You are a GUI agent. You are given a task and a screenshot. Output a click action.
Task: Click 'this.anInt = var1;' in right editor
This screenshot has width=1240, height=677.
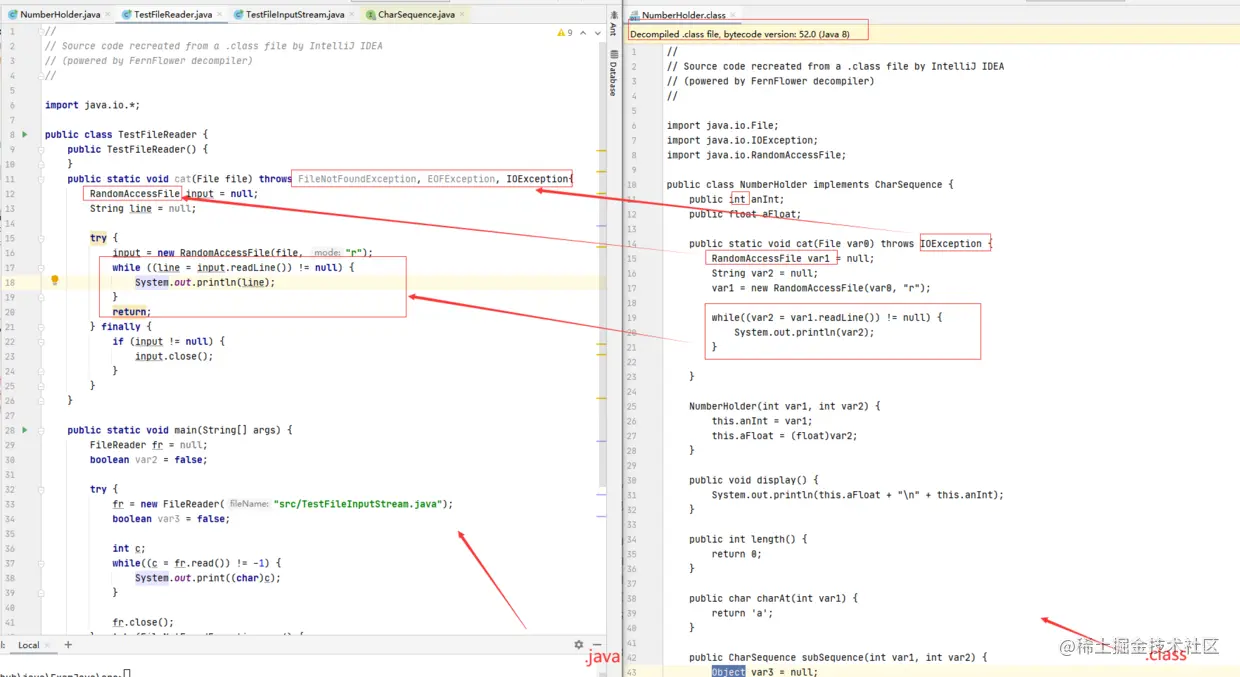point(762,421)
